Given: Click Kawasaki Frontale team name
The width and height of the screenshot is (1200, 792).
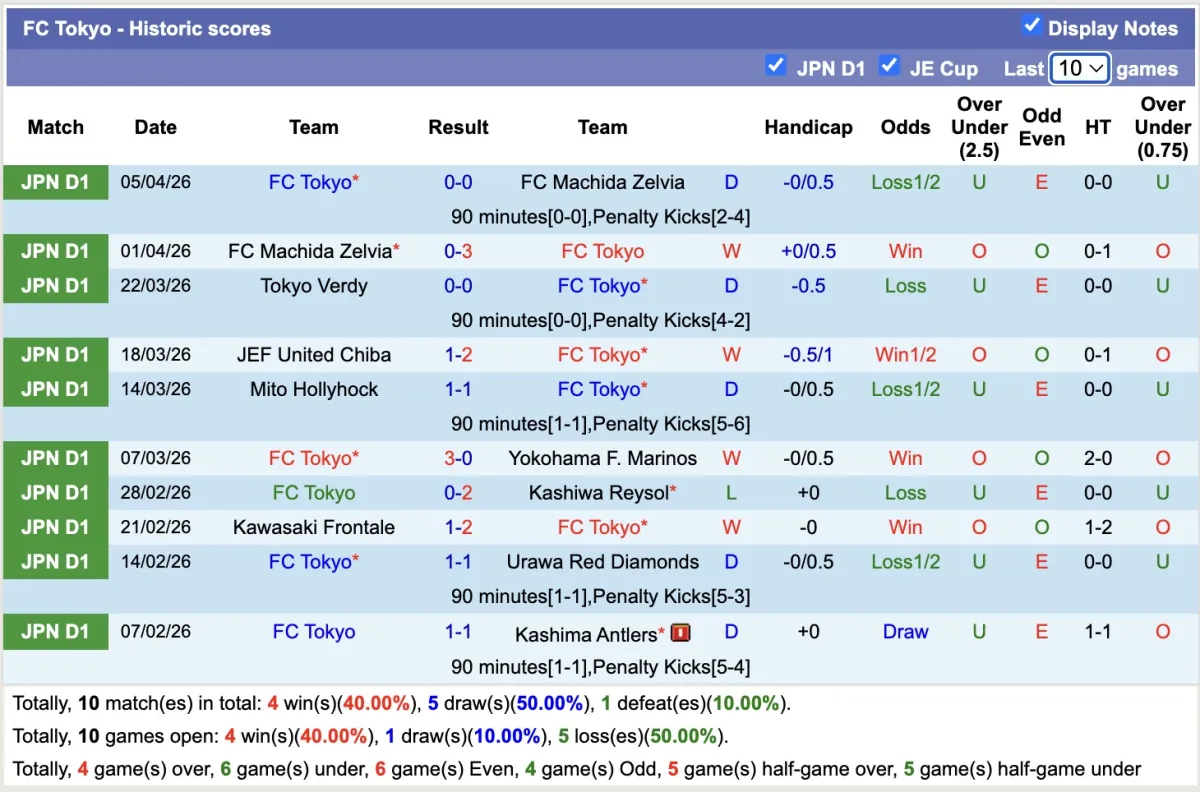Looking at the screenshot, I should tap(314, 527).
